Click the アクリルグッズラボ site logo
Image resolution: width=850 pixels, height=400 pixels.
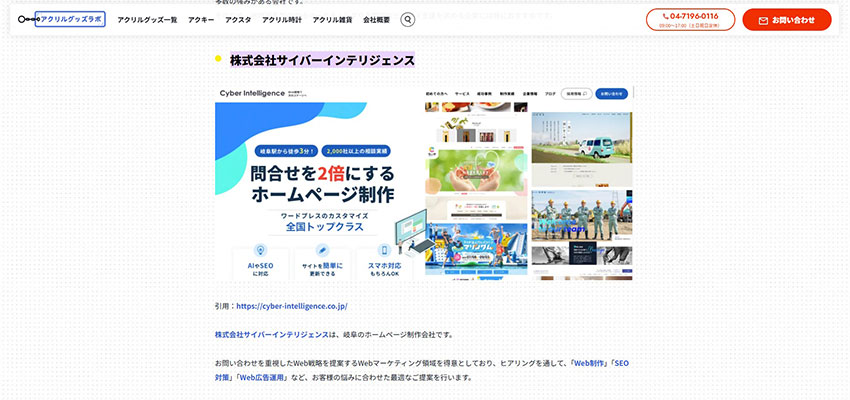tap(62, 20)
